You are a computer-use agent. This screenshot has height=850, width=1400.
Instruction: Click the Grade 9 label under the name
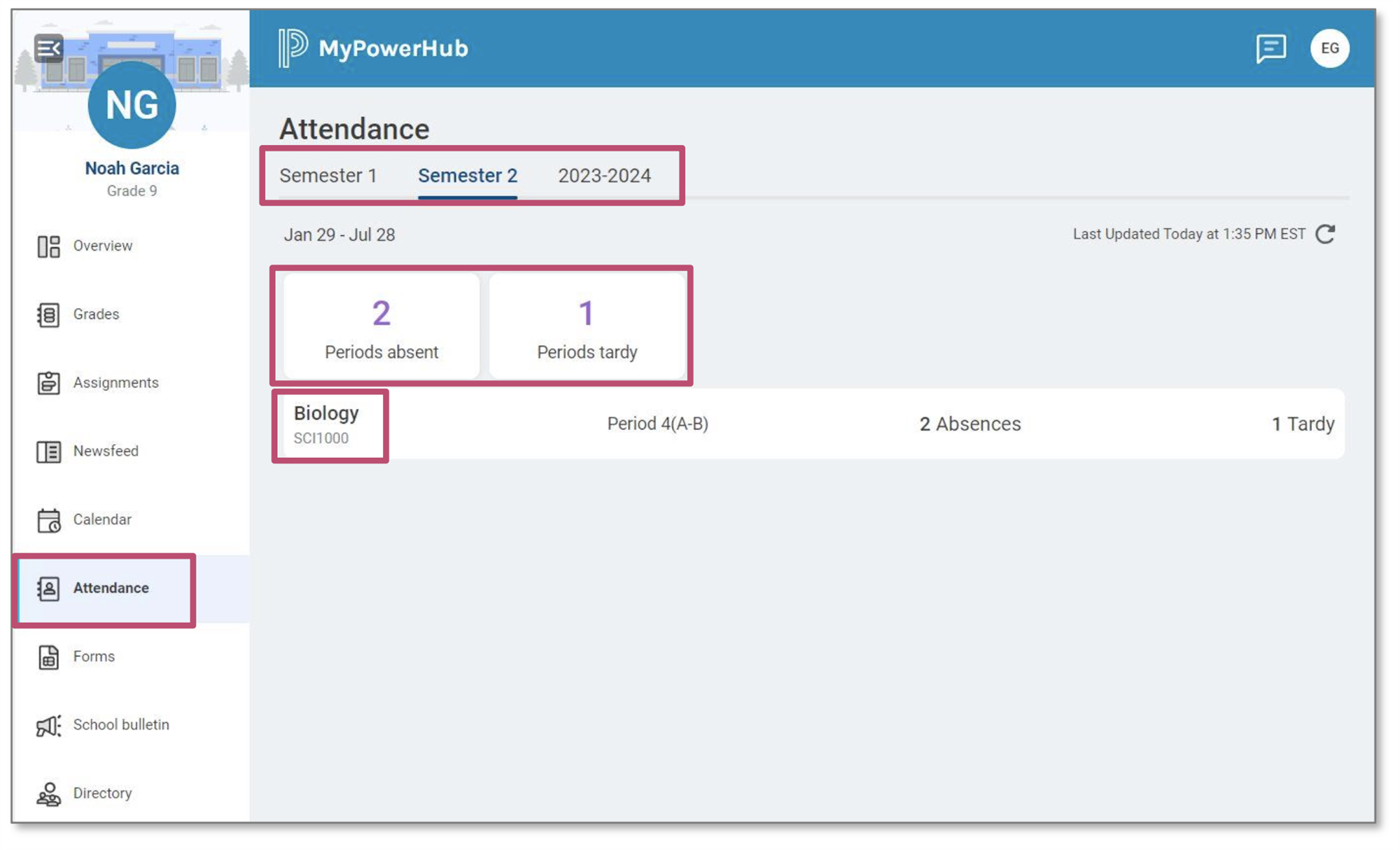[132, 191]
